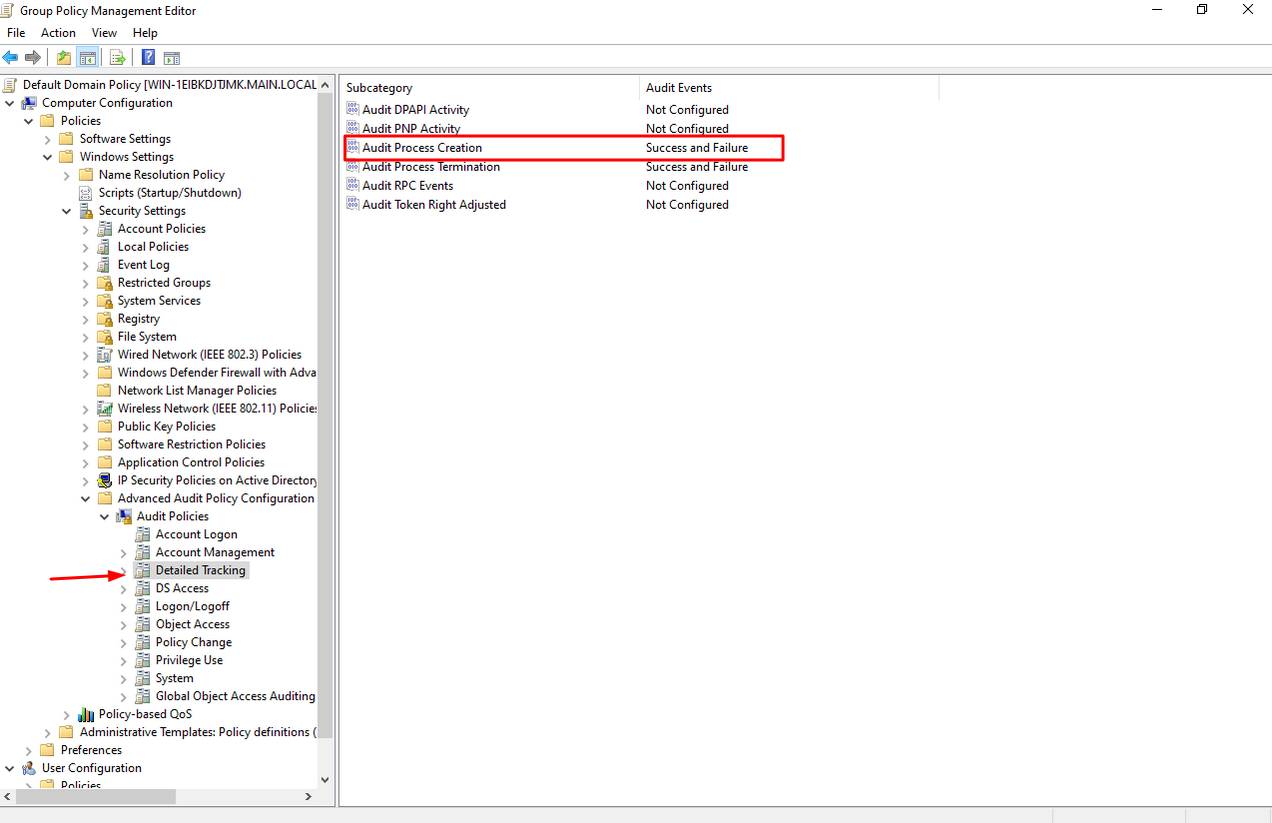This screenshot has height=823, width=1272.
Task: Open the Action menu
Action: tap(58, 33)
